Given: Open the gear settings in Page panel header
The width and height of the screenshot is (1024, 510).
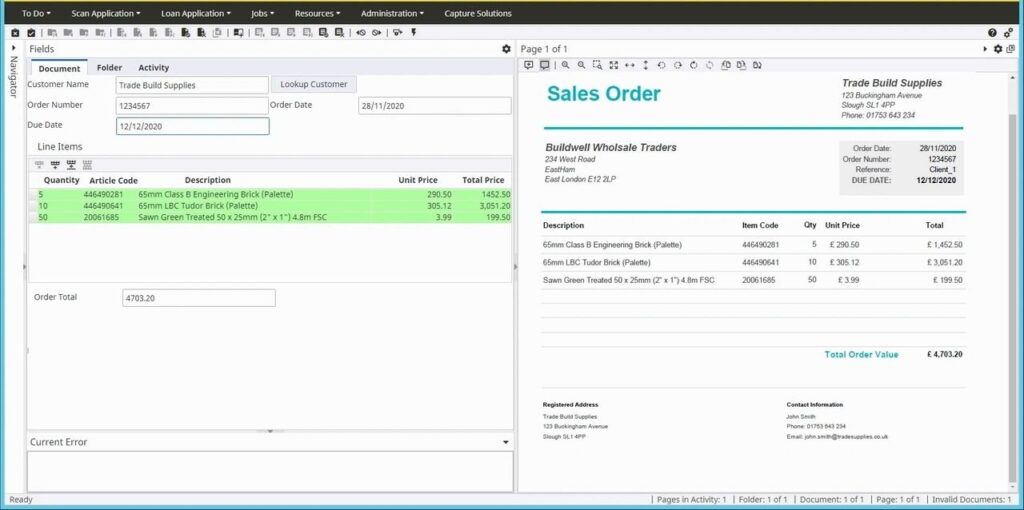Looking at the screenshot, I should click(997, 49).
